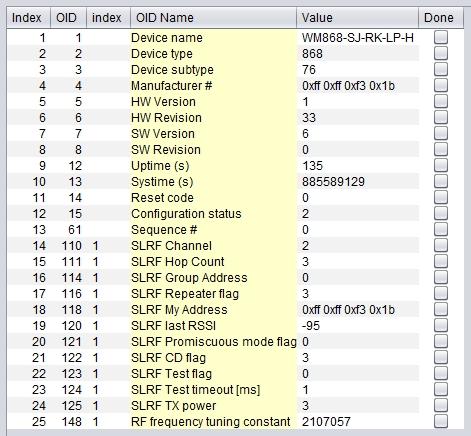Check Done for RF frequency tuning constant
The height and width of the screenshot is (436, 471).
(x=441, y=421)
